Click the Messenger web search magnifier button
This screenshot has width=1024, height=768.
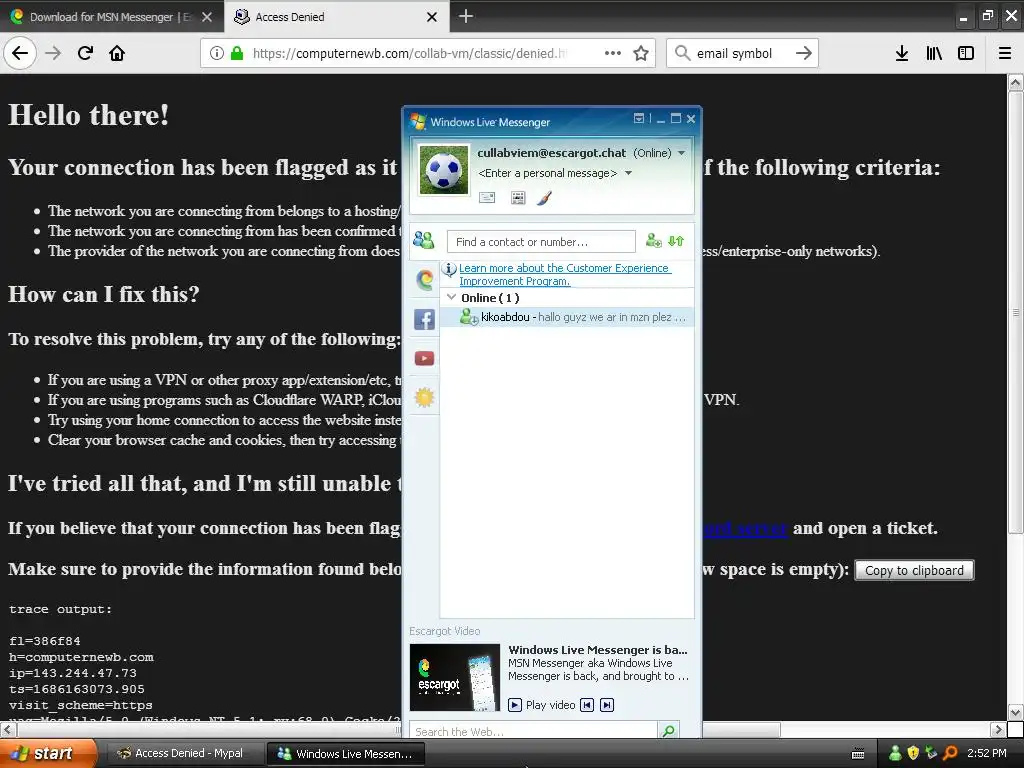pyautogui.click(x=669, y=731)
